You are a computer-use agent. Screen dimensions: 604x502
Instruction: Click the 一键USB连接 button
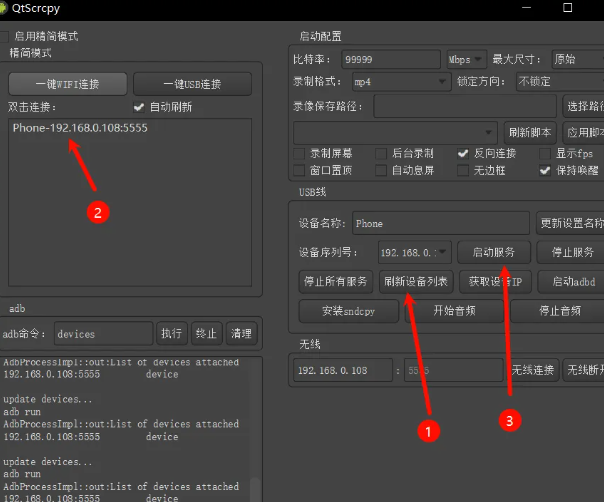(x=192, y=84)
